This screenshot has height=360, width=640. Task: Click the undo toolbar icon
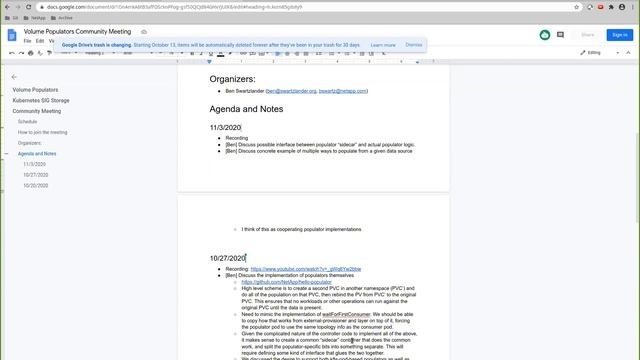(11, 53)
